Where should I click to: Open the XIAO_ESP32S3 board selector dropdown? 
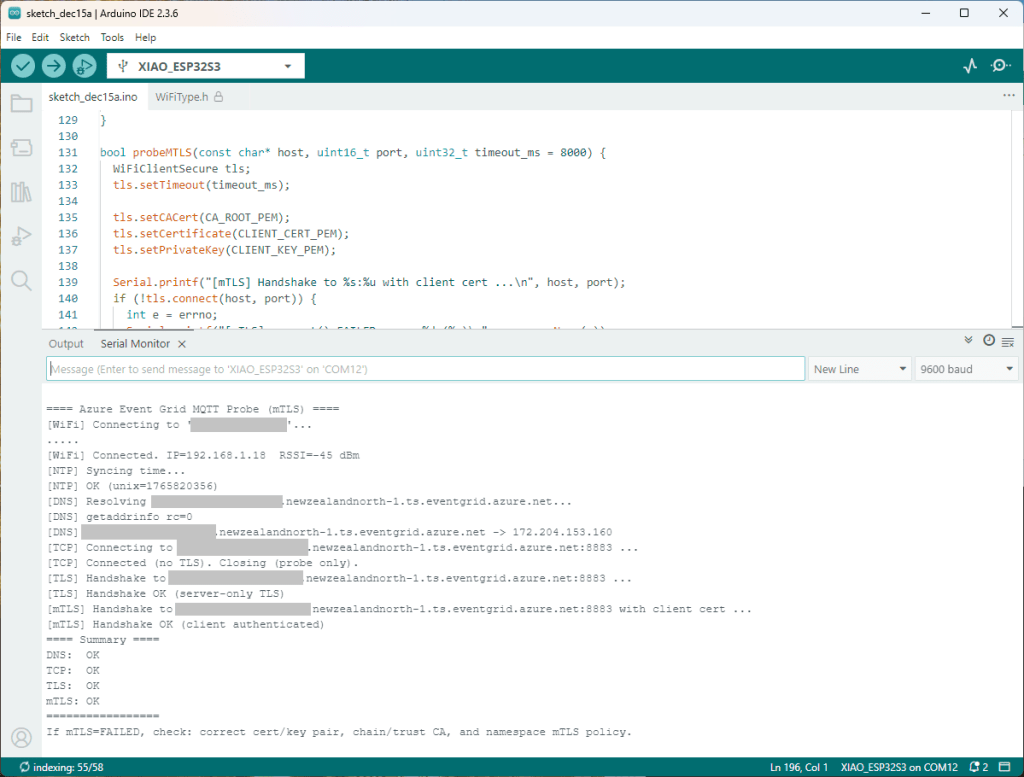click(205, 66)
